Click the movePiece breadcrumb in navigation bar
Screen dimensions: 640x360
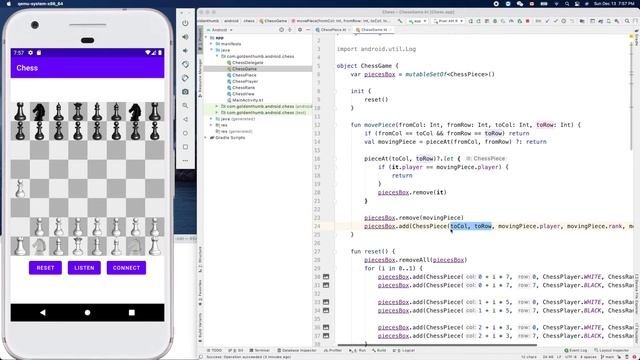click(x=341, y=21)
